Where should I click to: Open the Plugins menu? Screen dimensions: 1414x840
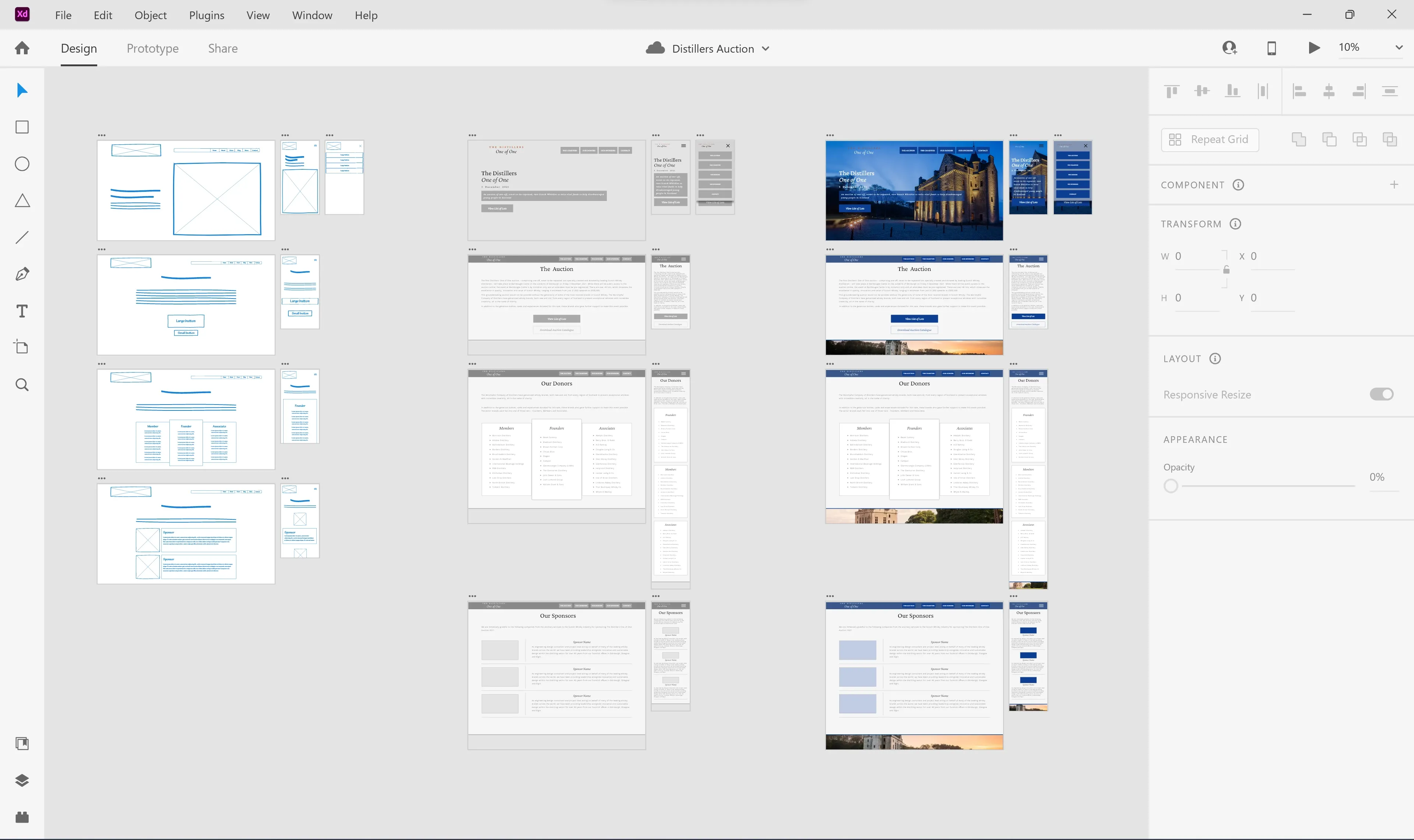pos(207,15)
